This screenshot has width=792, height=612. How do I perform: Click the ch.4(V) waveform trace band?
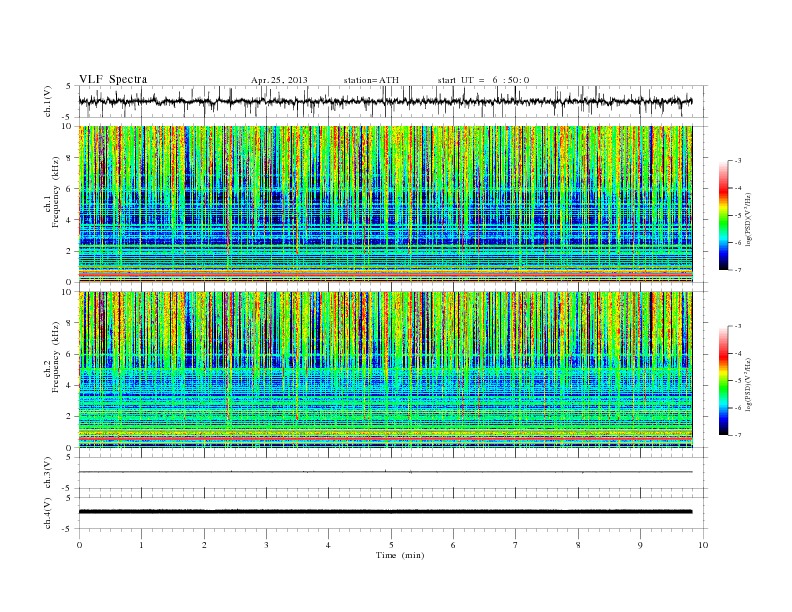(x=385, y=512)
